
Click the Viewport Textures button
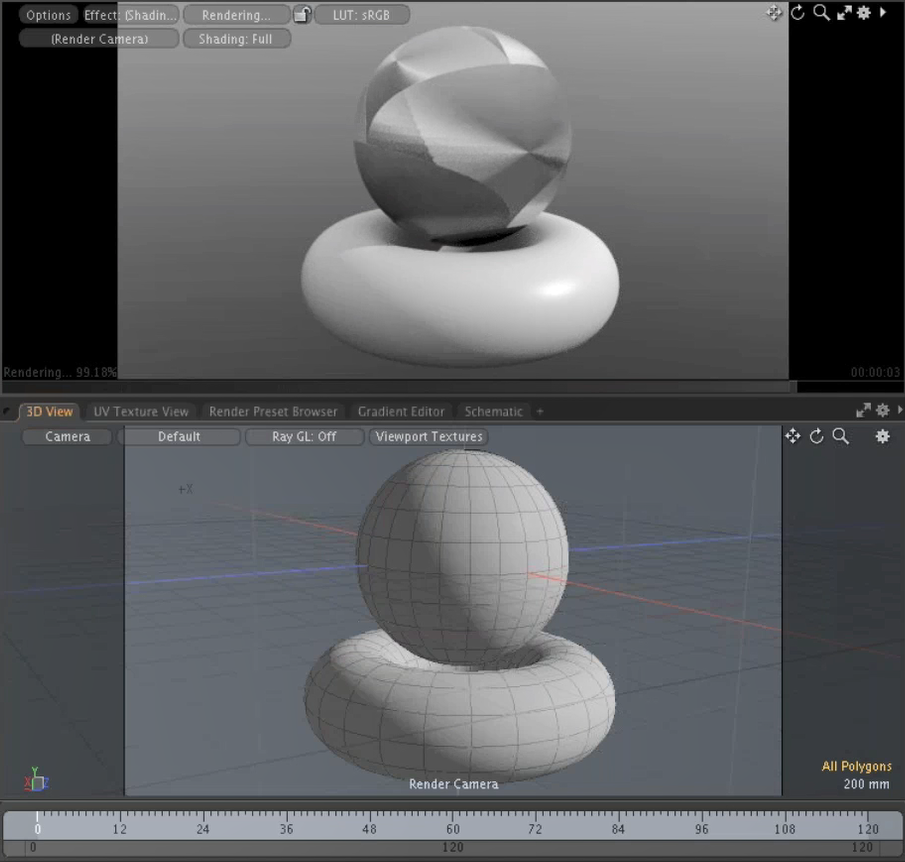pyautogui.click(x=428, y=437)
